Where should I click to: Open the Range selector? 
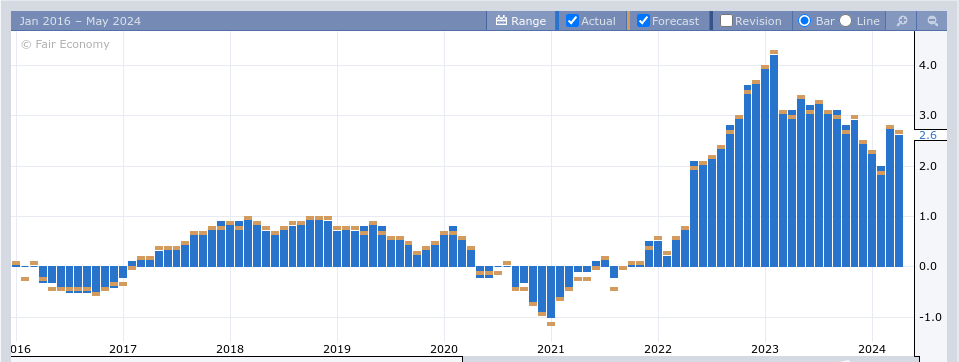(520, 21)
